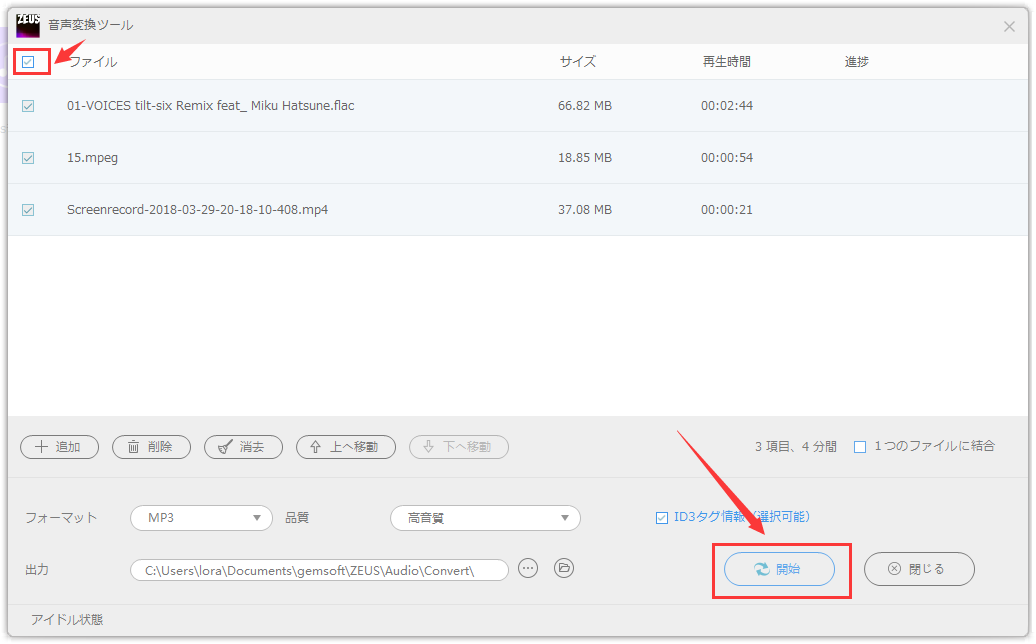The height and width of the screenshot is (644, 1036).
Task: Click the 削除 trash delete button
Action: (151, 447)
